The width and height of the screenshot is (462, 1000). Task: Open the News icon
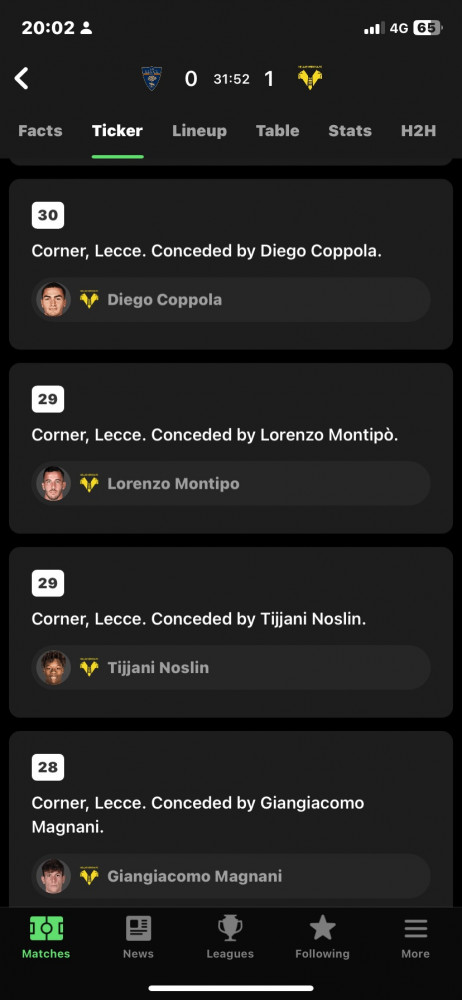138,928
